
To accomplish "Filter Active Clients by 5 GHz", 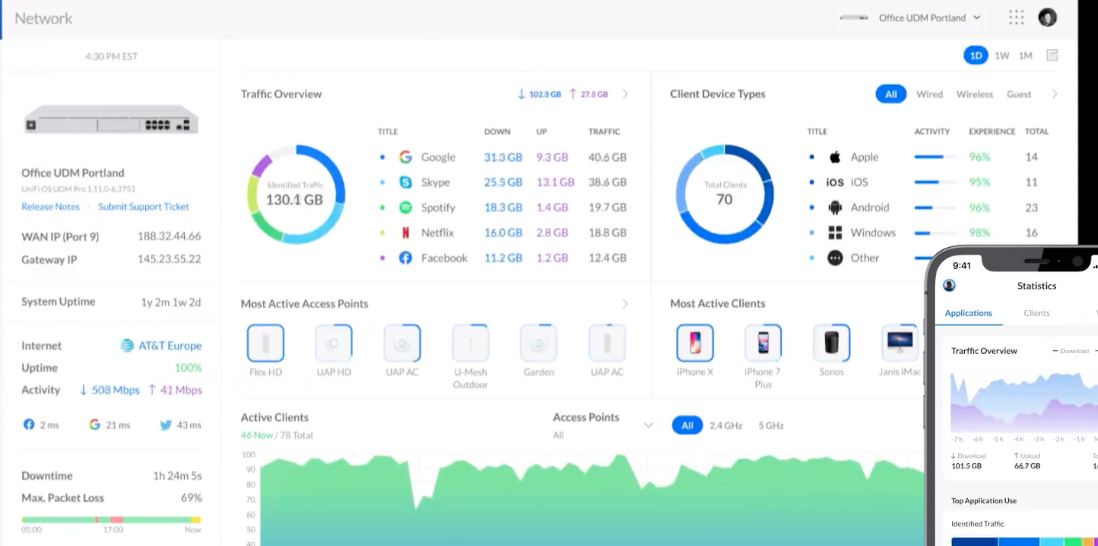I will [771, 425].
